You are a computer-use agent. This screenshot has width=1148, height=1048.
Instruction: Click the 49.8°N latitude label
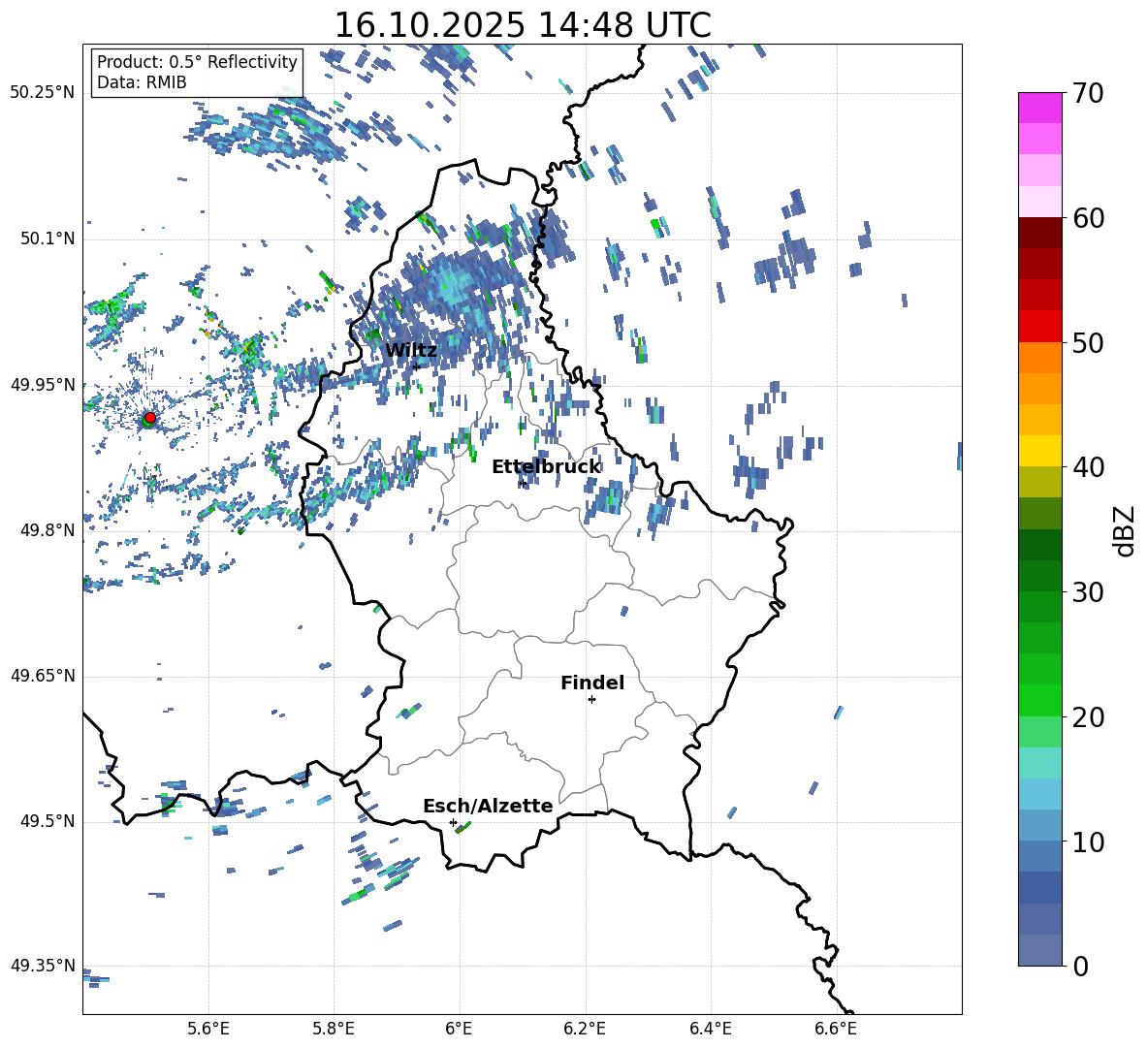click(47, 530)
